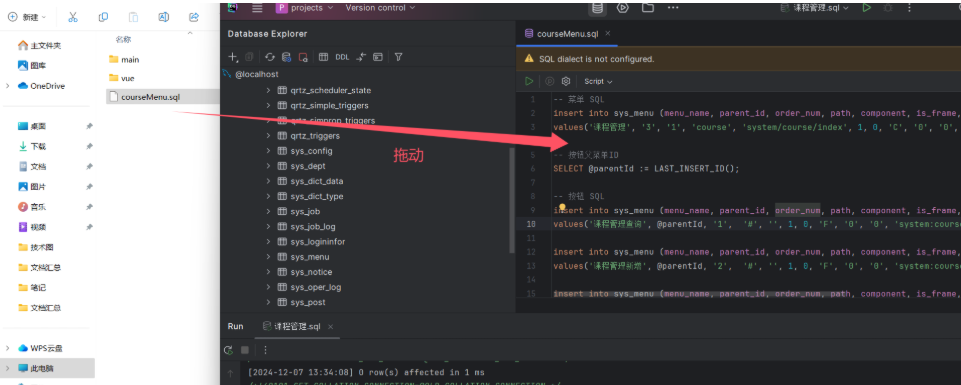Click the Cut scissors icon in File Explorer
This screenshot has width=961, height=385.
pos(73,17)
